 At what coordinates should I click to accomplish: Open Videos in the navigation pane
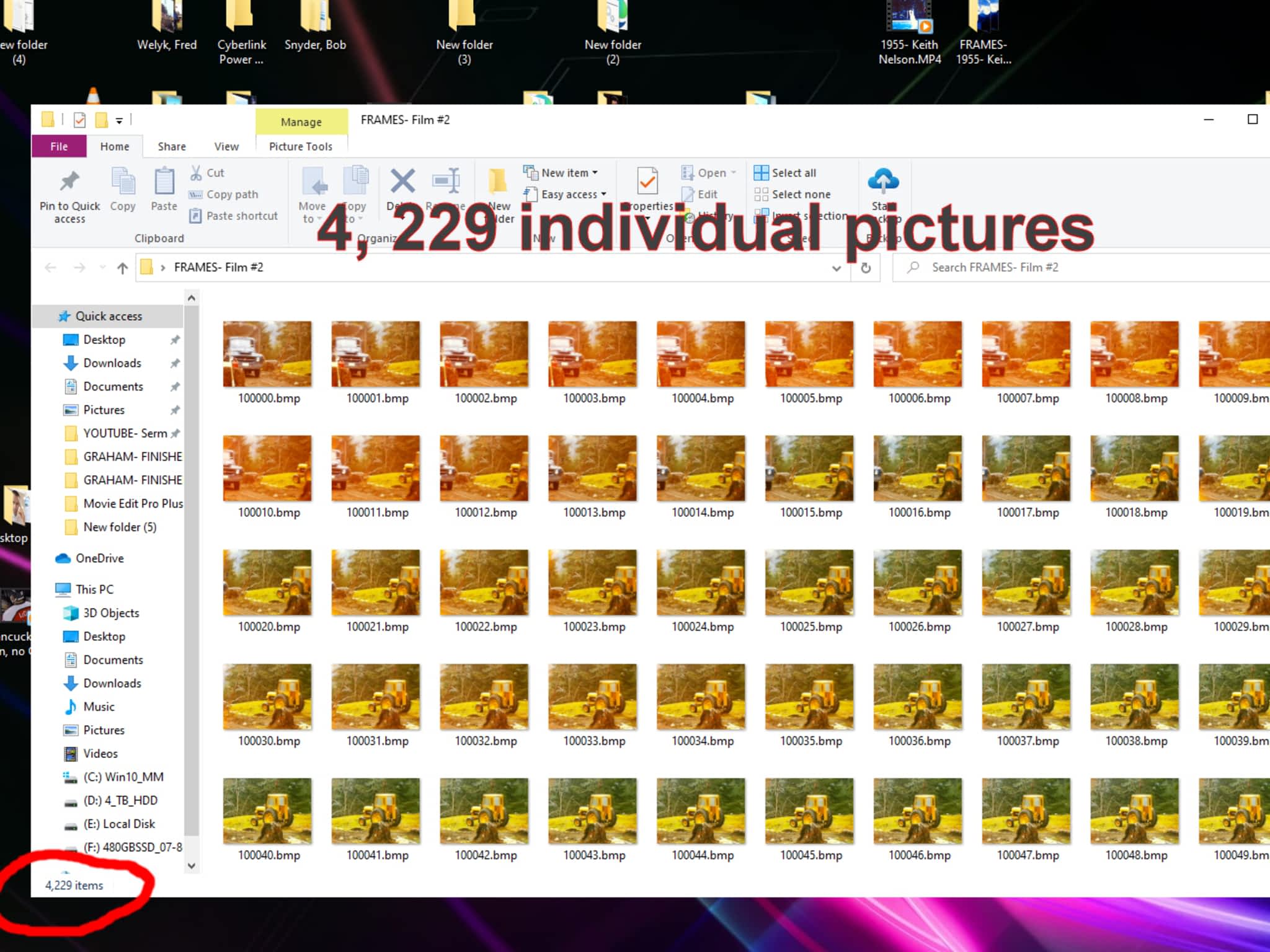click(91, 754)
